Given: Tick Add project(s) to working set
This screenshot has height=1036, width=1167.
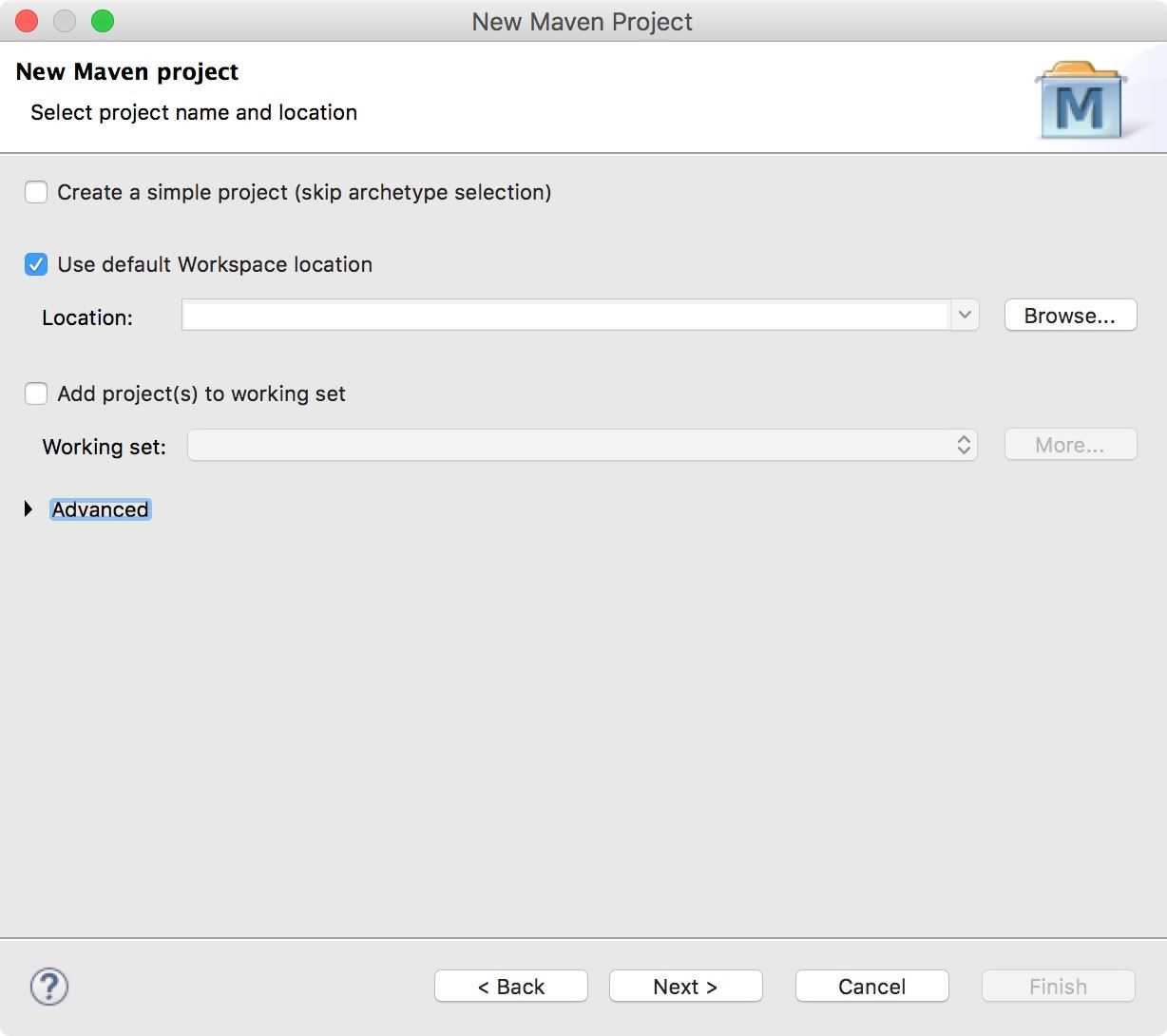Looking at the screenshot, I should [36, 393].
